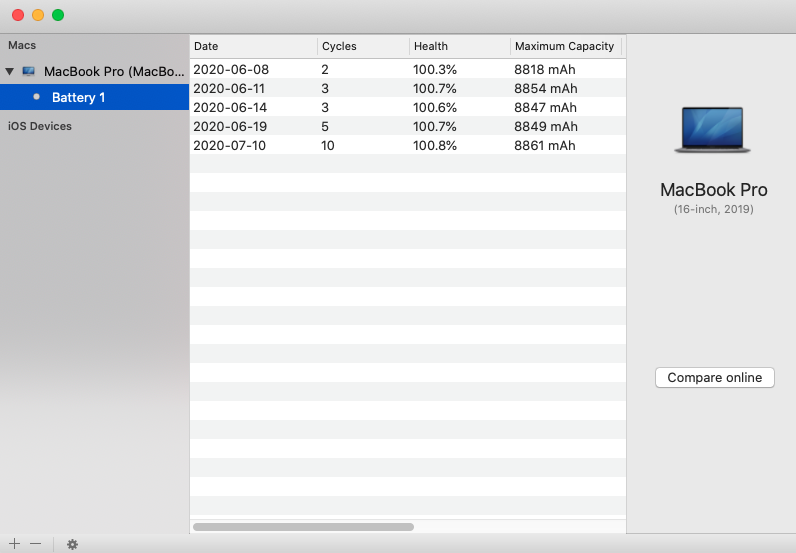The height and width of the screenshot is (553, 796).
Task: Click the 8849 mAh capacity cell
Action: (546, 126)
